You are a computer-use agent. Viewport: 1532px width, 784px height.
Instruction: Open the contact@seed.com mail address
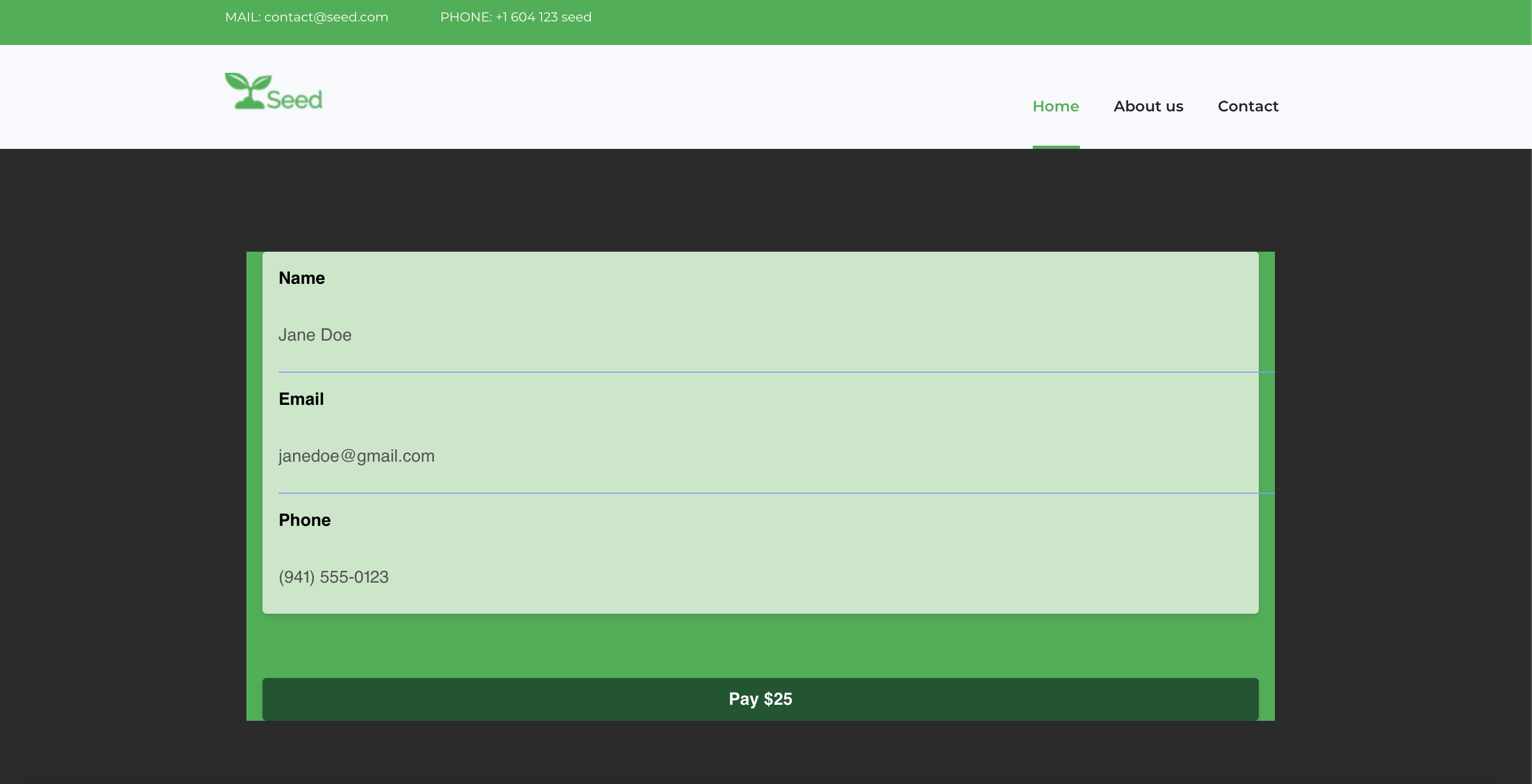click(x=326, y=17)
